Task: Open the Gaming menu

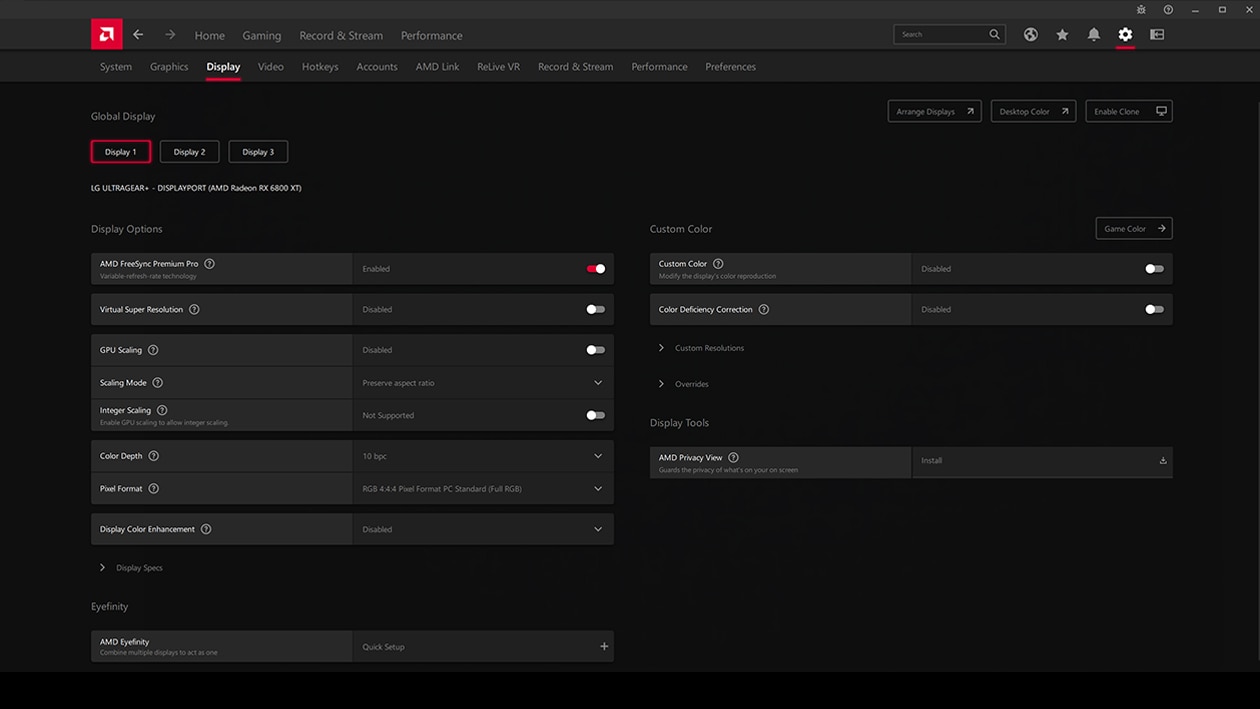Action: [262, 35]
